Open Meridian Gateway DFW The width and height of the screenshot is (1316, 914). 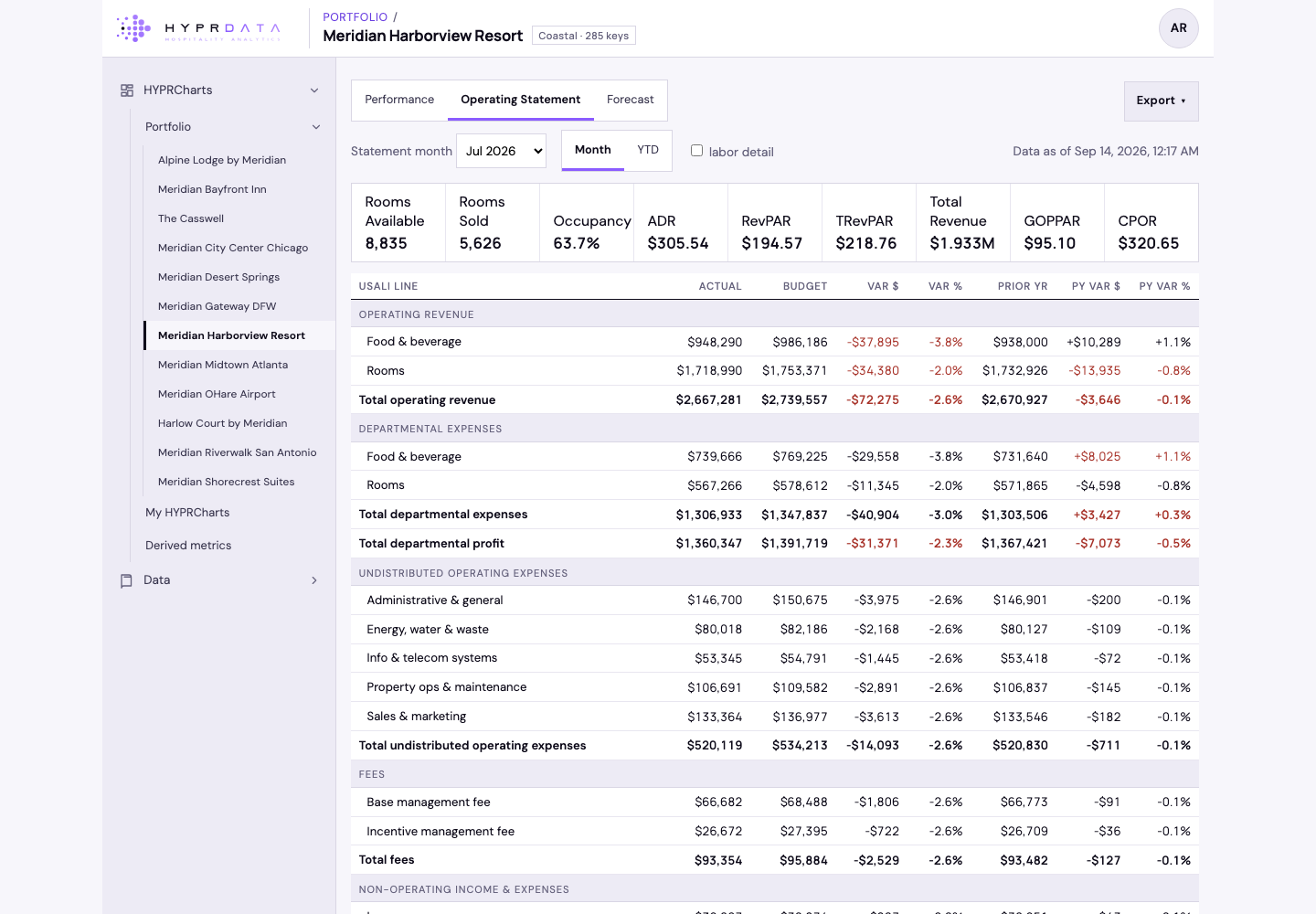[x=239, y=306]
